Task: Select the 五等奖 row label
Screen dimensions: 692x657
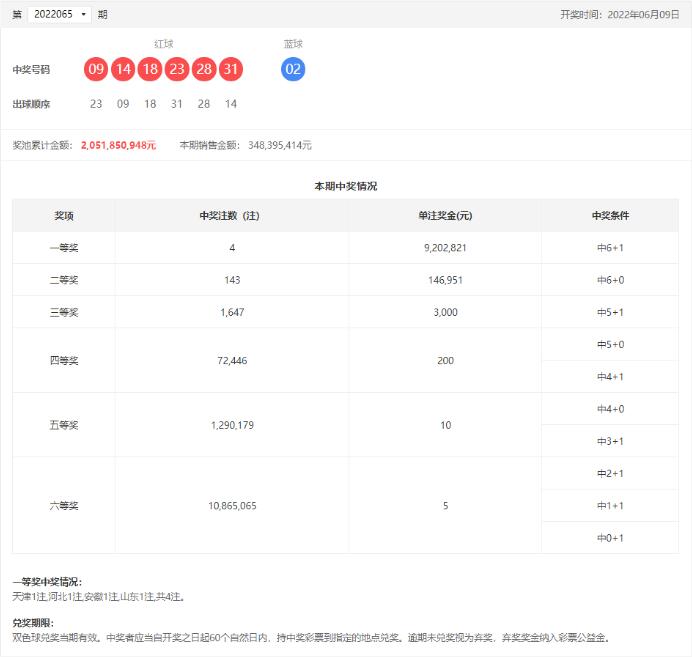Action: pos(64,425)
